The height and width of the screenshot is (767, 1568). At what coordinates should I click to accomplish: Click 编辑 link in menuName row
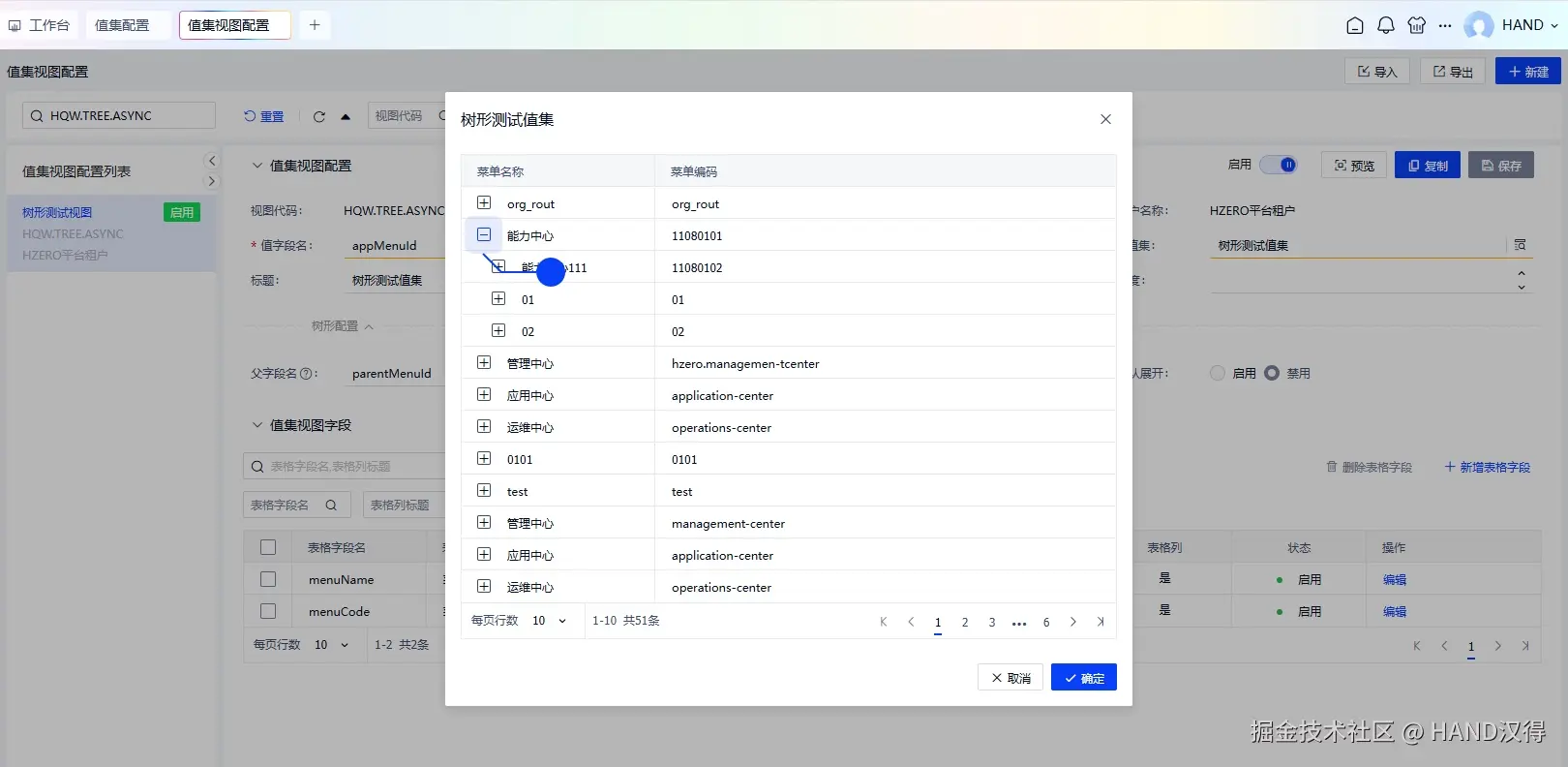[1395, 579]
